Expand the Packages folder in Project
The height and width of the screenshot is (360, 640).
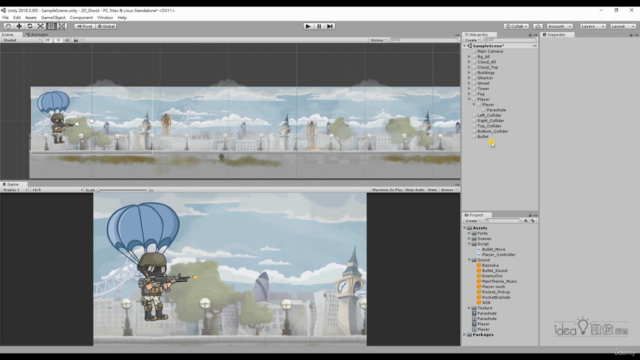click(465, 335)
